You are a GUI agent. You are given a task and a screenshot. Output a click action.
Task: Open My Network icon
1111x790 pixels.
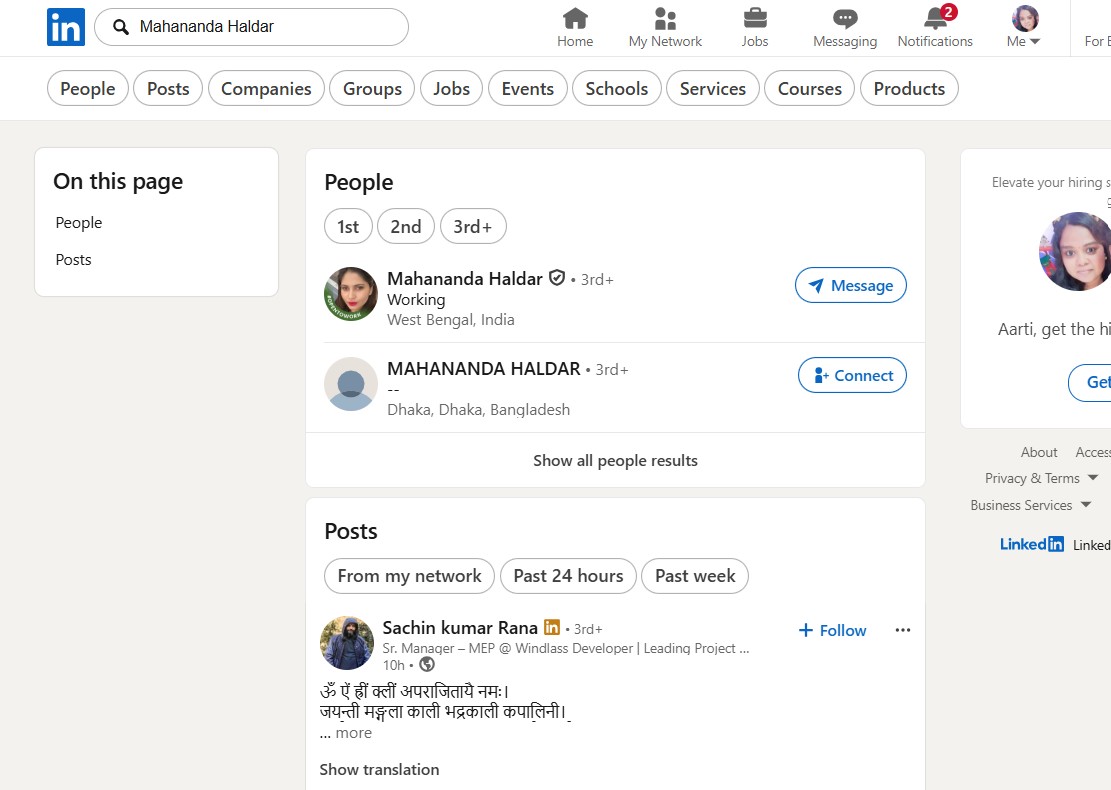point(665,19)
